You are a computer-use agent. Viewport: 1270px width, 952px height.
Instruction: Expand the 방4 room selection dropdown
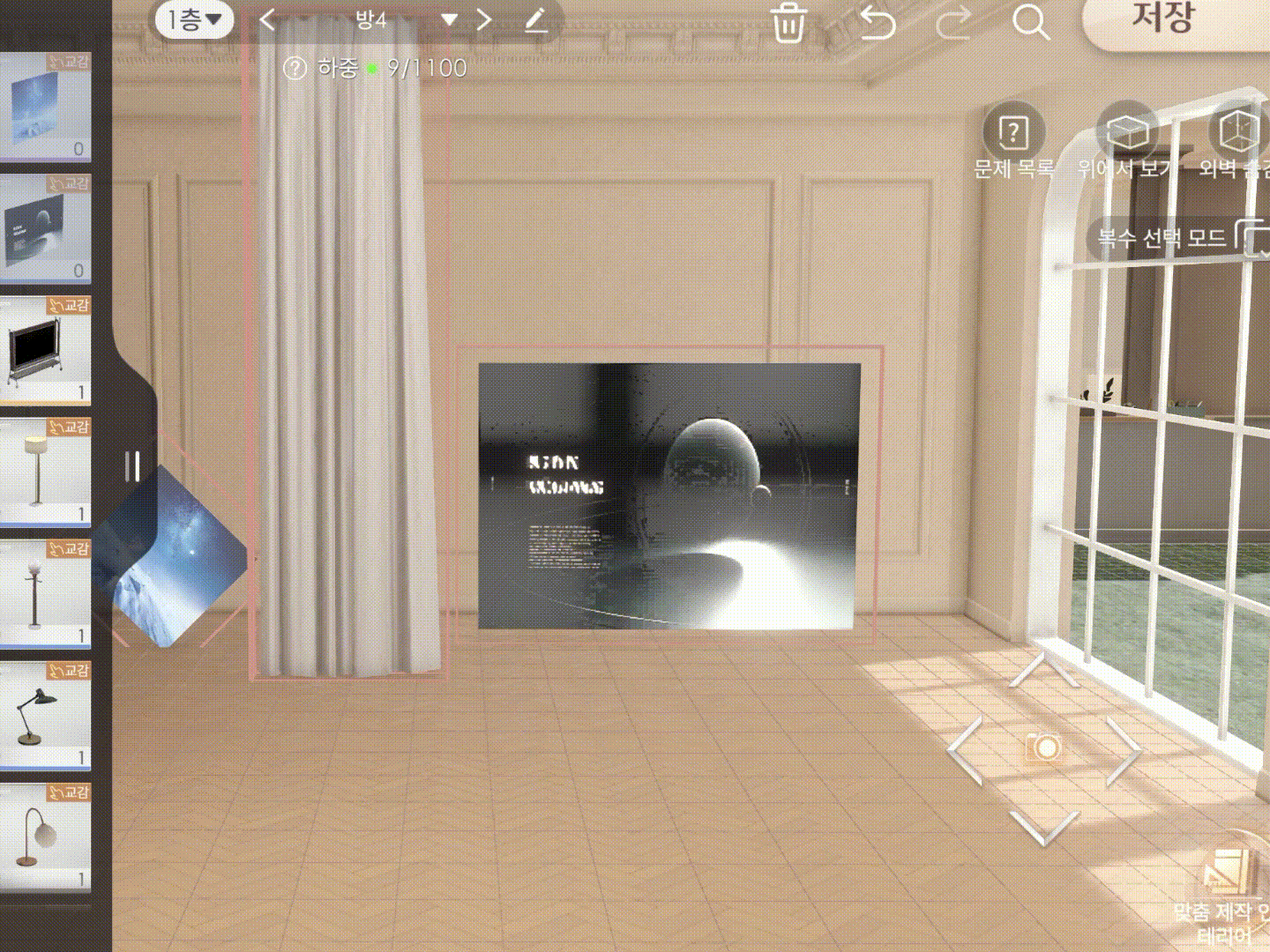(449, 20)
